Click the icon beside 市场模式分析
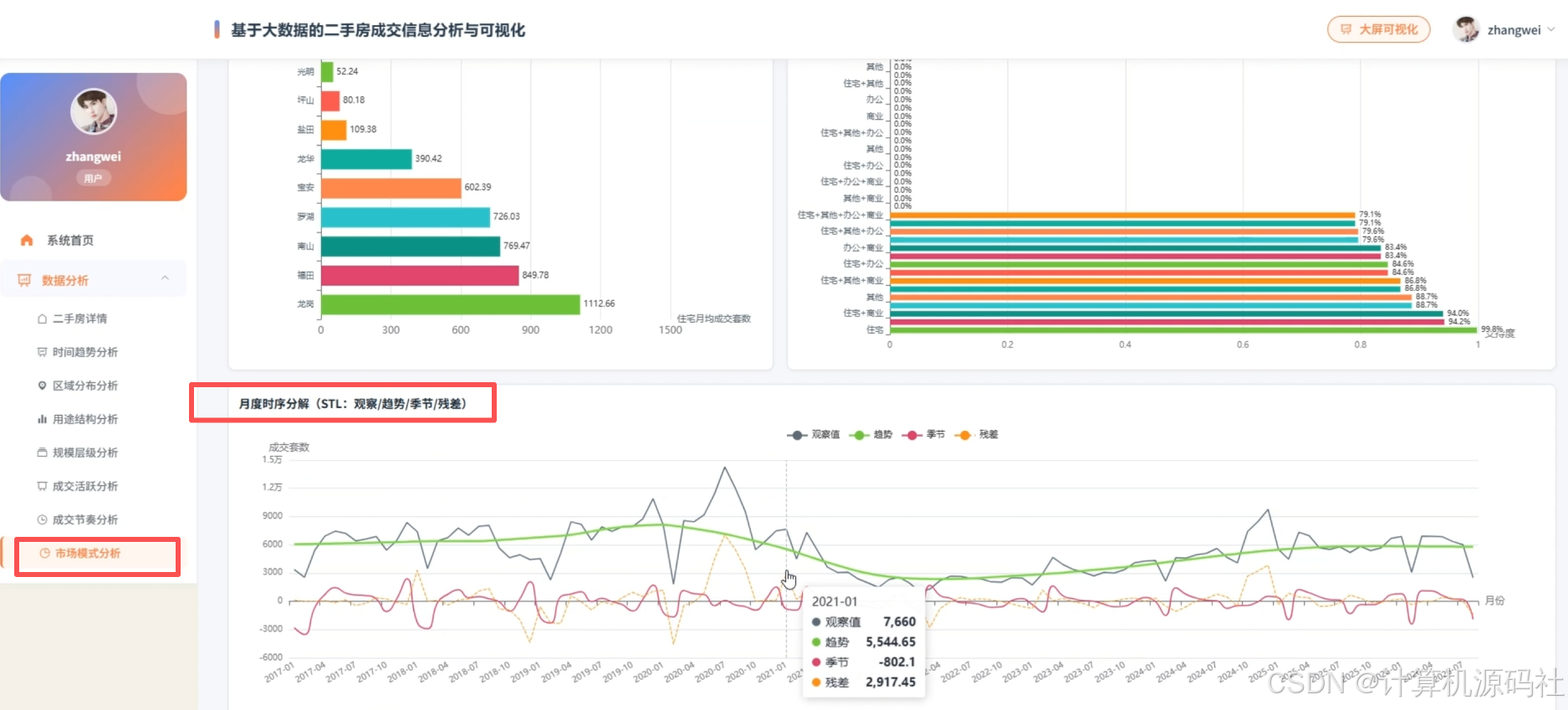Image resolution: width=1568 pixels, height=710 pixels. (45, 553)
